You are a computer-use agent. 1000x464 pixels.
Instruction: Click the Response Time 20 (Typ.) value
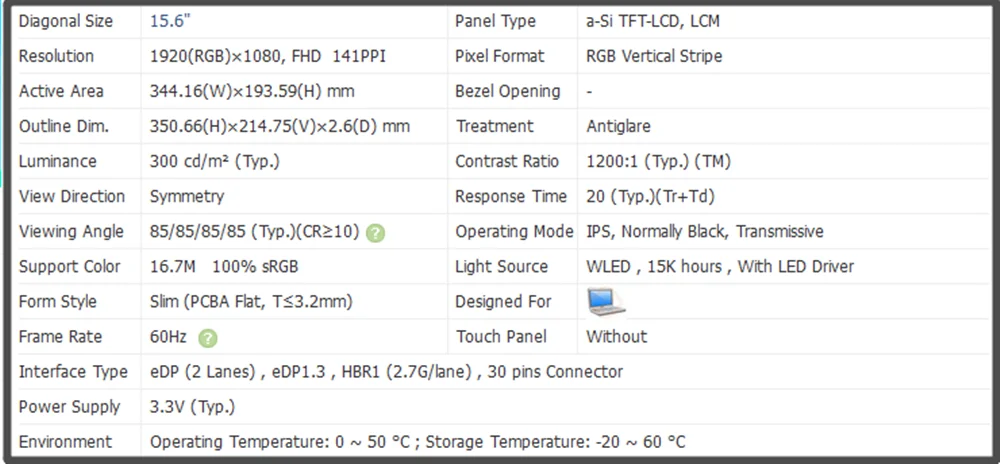[x=651, y=196]
